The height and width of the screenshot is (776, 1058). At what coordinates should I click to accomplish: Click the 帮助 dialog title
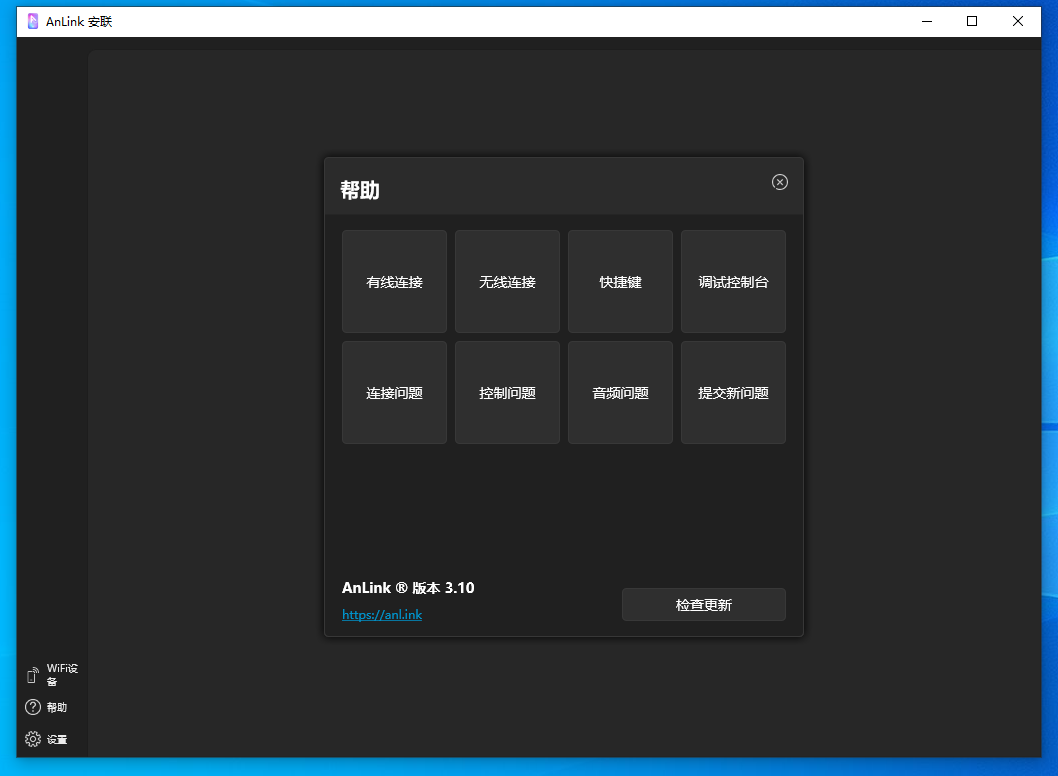pyautogui.click(x=360, y=190)
